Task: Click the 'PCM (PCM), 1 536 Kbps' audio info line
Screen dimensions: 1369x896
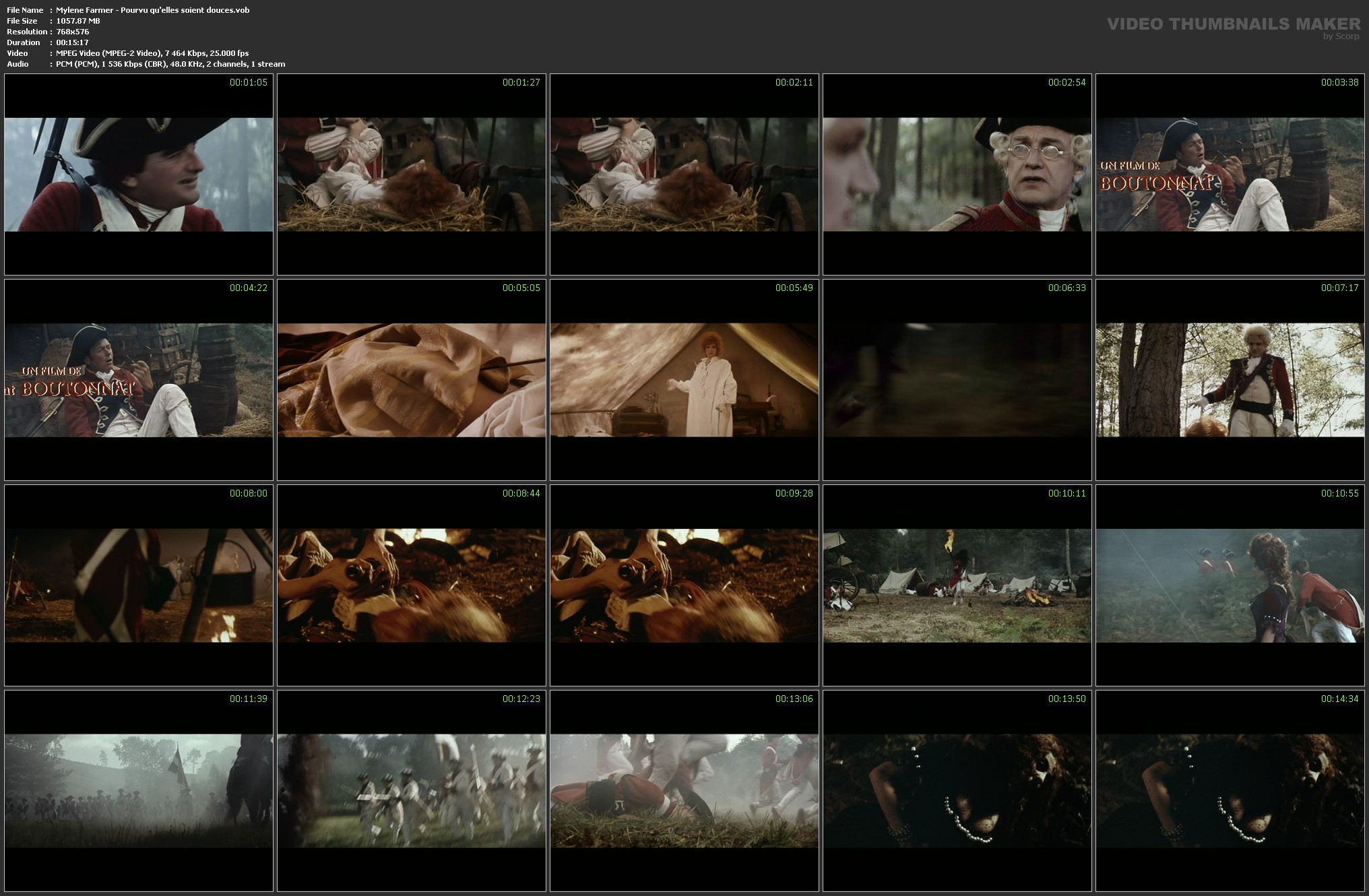Action: 170,64
